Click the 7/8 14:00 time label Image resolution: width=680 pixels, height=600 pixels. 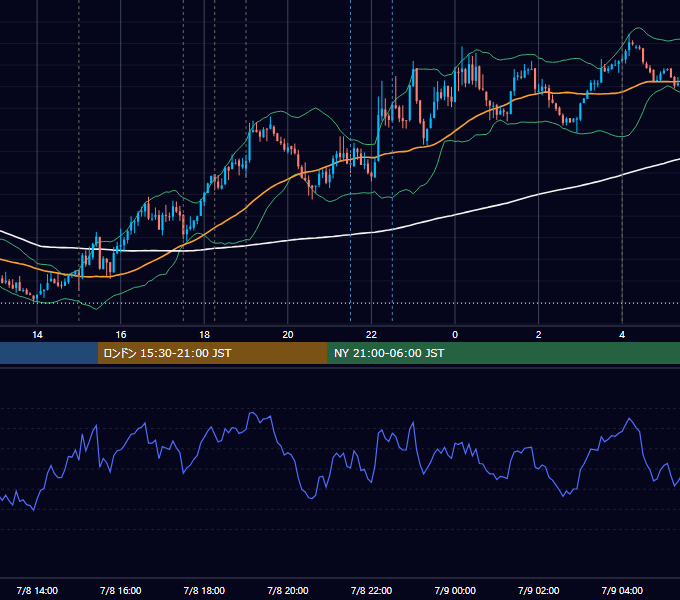[x=37, y=590]
